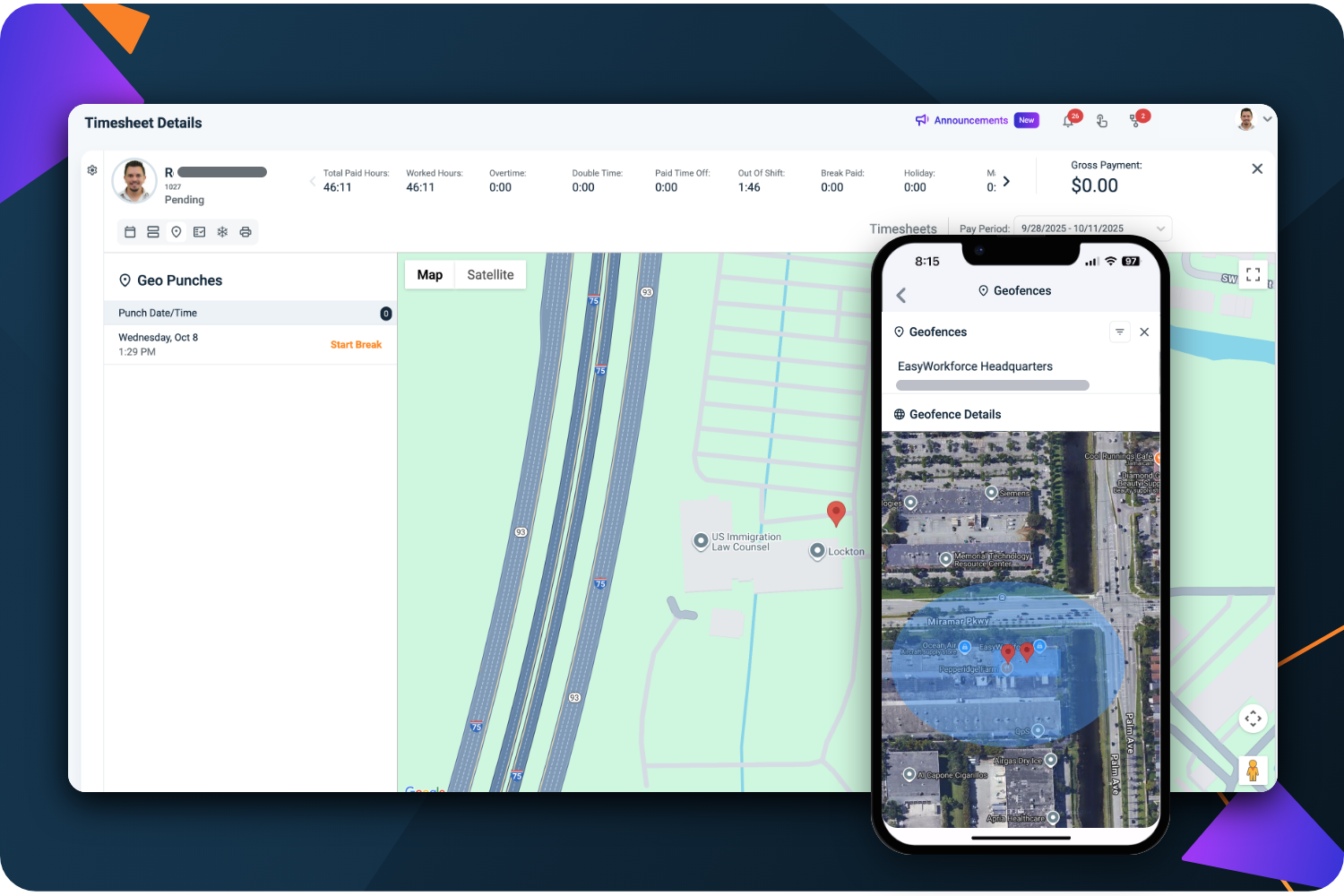This screenshot has height=896, width=1344.
Task: Click the timesheet checklist approval icon
Action: pos(199,231)
